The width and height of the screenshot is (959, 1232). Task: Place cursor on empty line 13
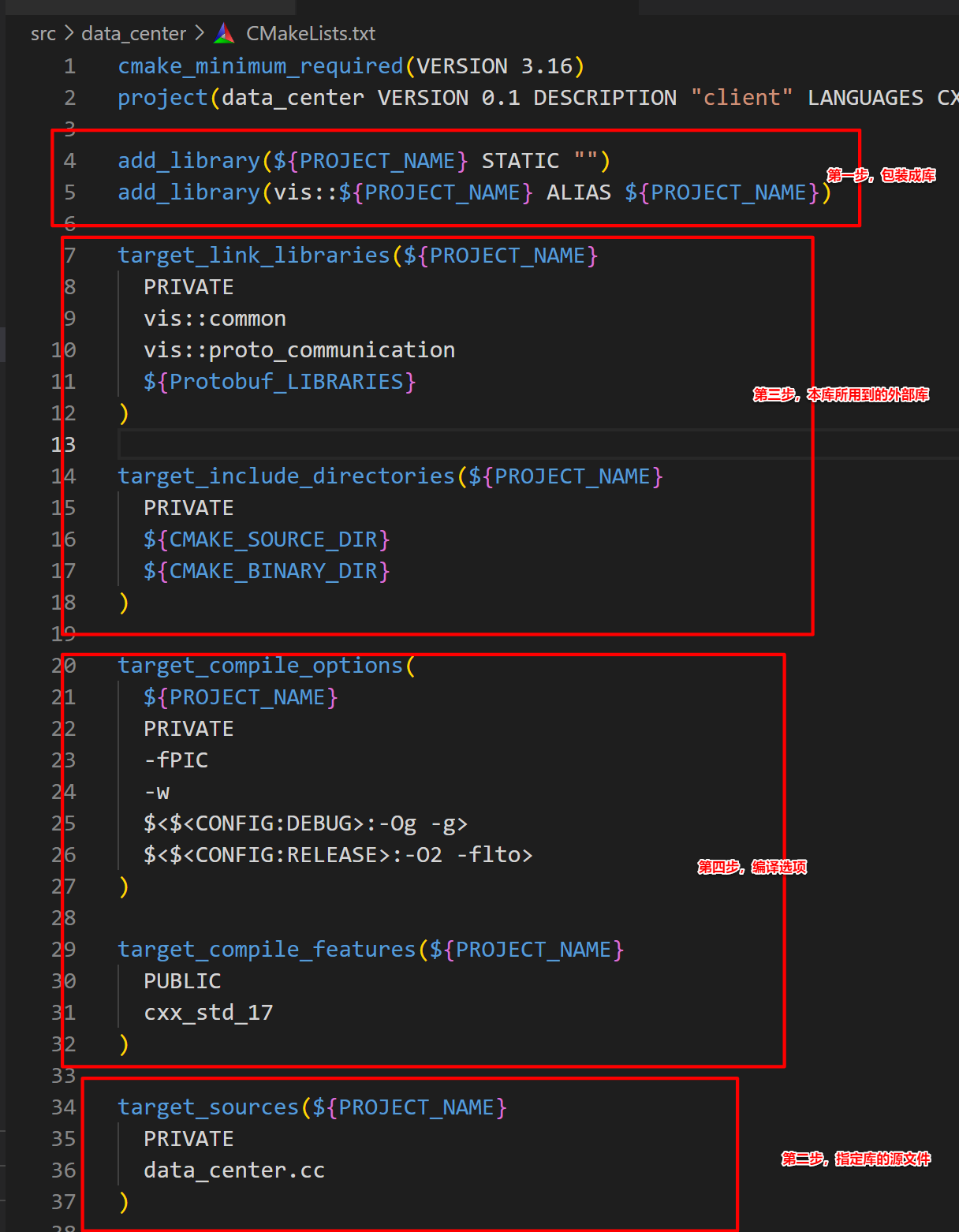473,445
